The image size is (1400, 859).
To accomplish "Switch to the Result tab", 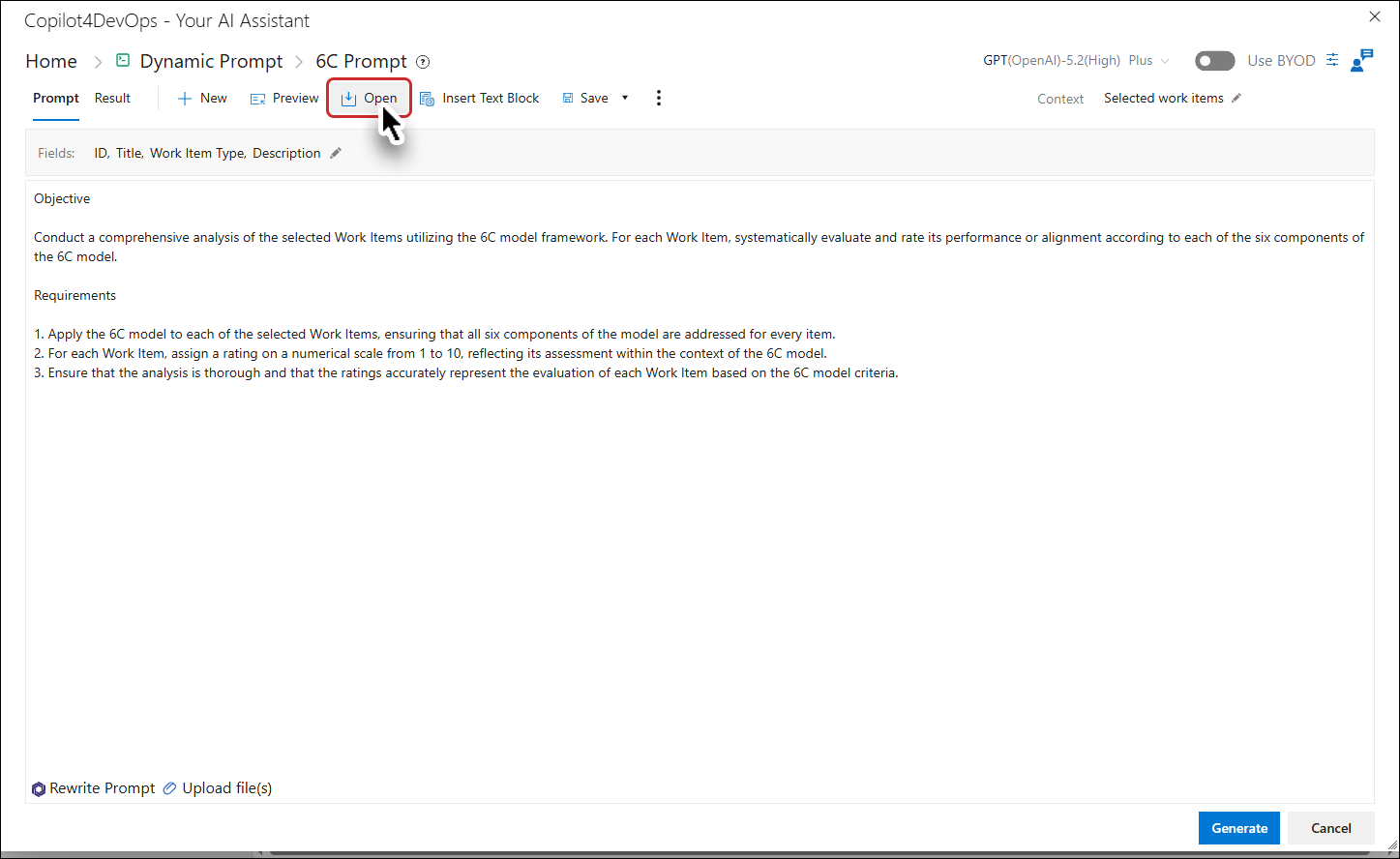I will click(x=112, y=98).
